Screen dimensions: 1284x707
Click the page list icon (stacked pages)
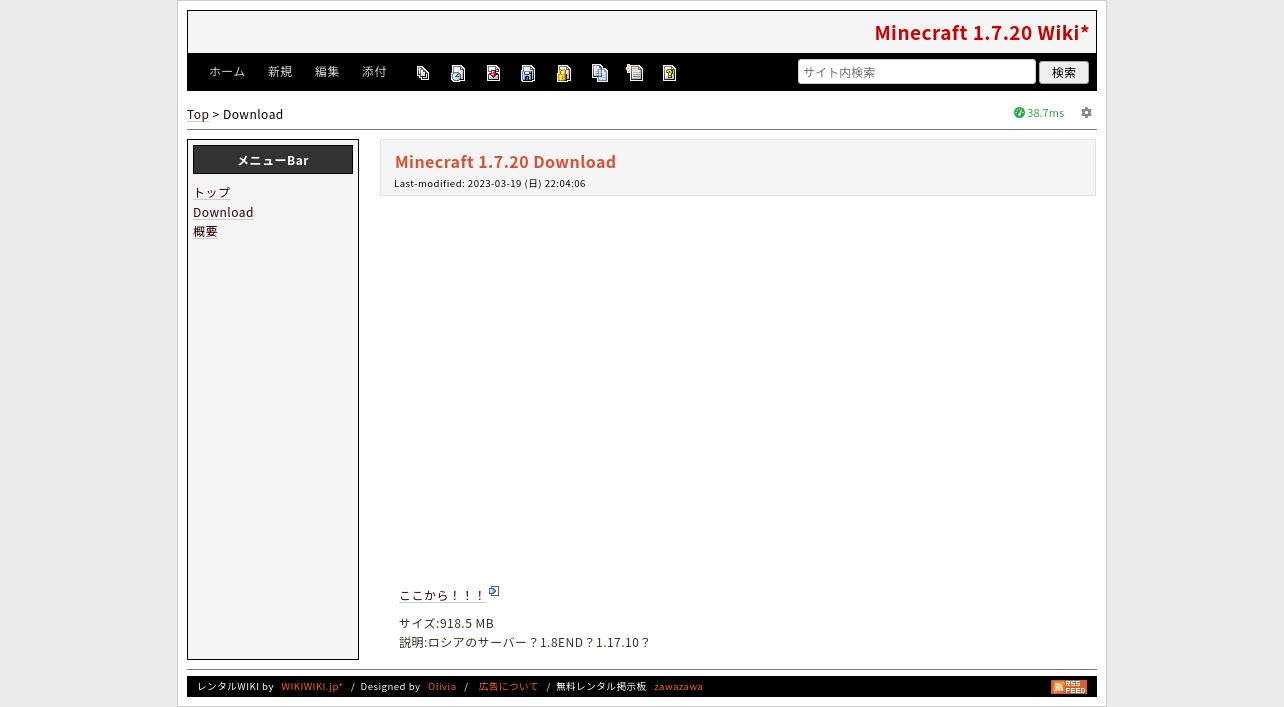tap(423, 73)
